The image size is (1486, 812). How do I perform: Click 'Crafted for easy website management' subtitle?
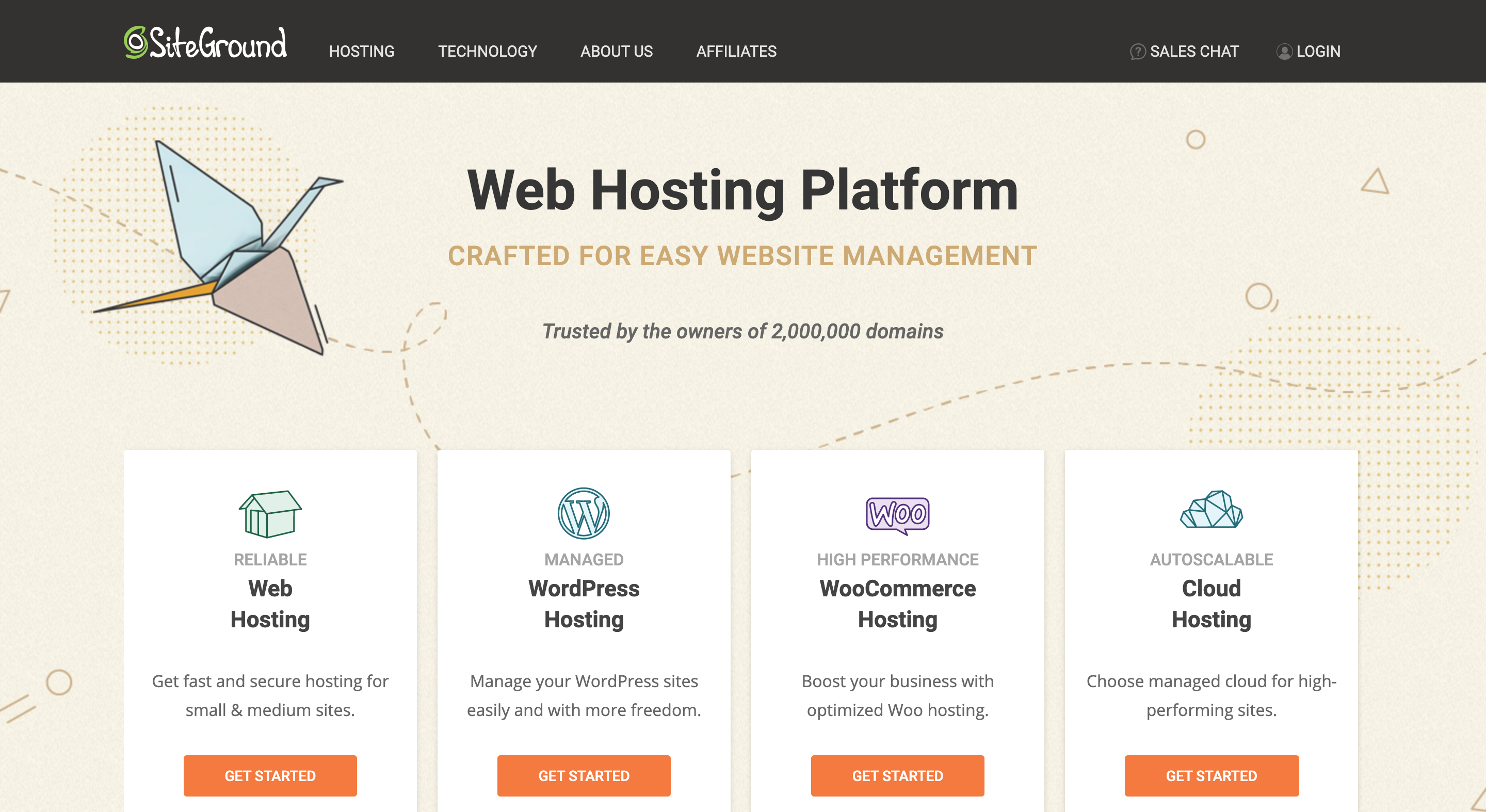pyautogui.click(x=742, y=255)
